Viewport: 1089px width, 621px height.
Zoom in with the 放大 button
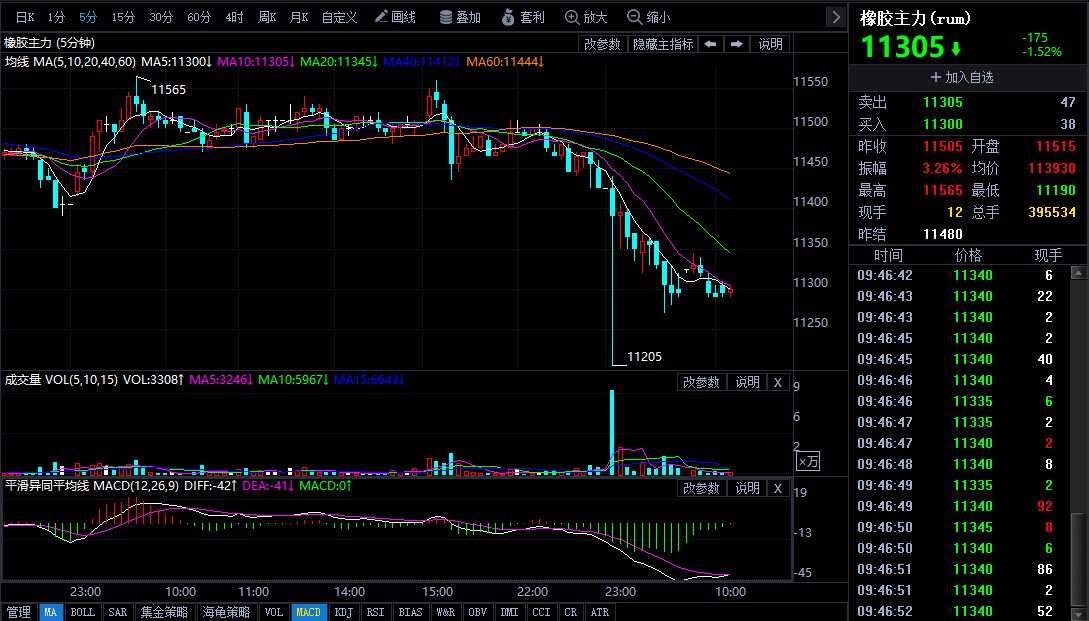click(586, 17)
